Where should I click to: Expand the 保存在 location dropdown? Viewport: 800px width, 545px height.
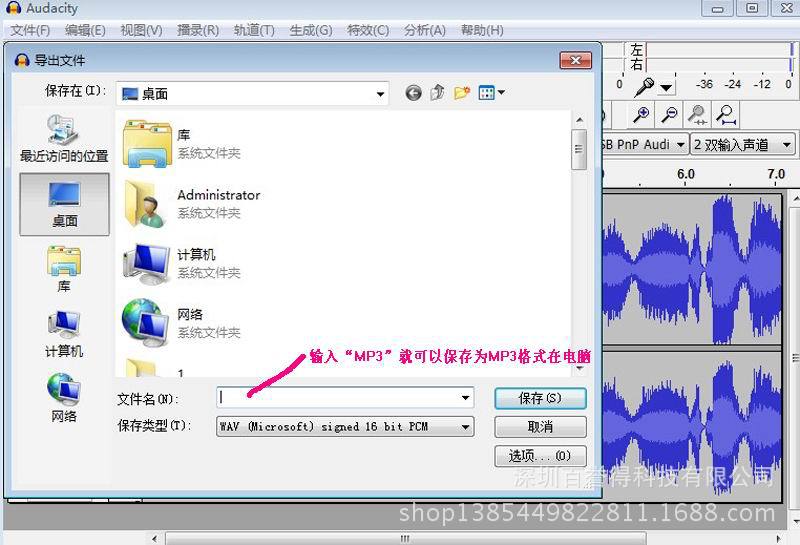click(380, 94)
